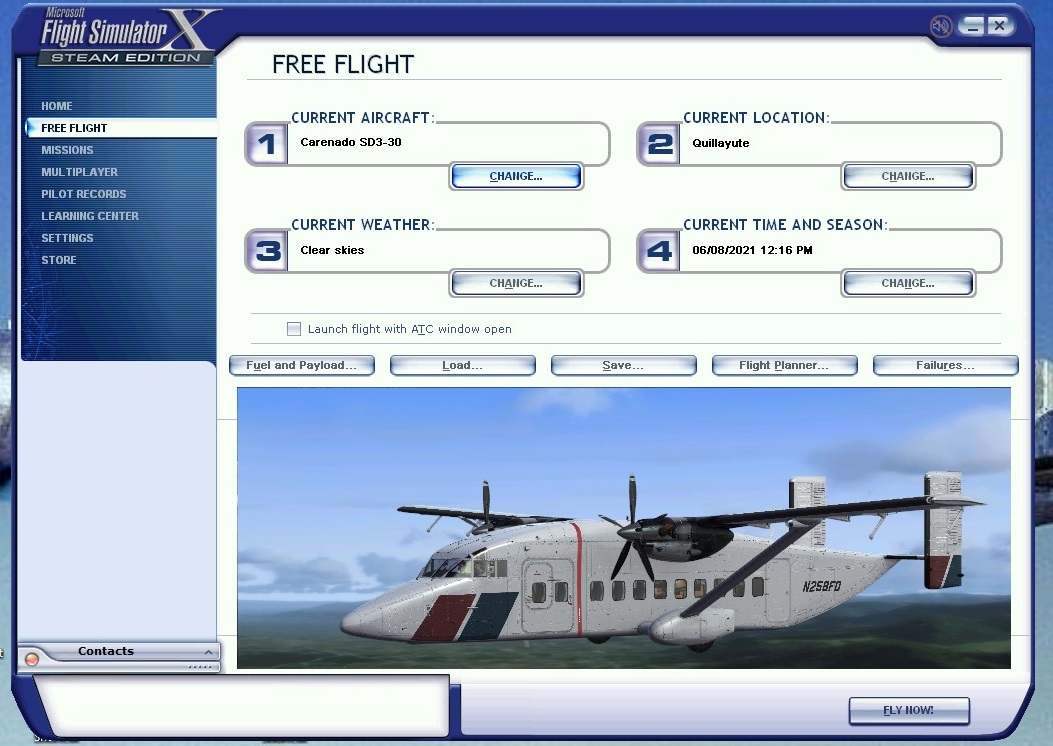The image size is (1053, 746).
Task: Enable Launch flight with ATC window open
Action: [x=293, y=329]
